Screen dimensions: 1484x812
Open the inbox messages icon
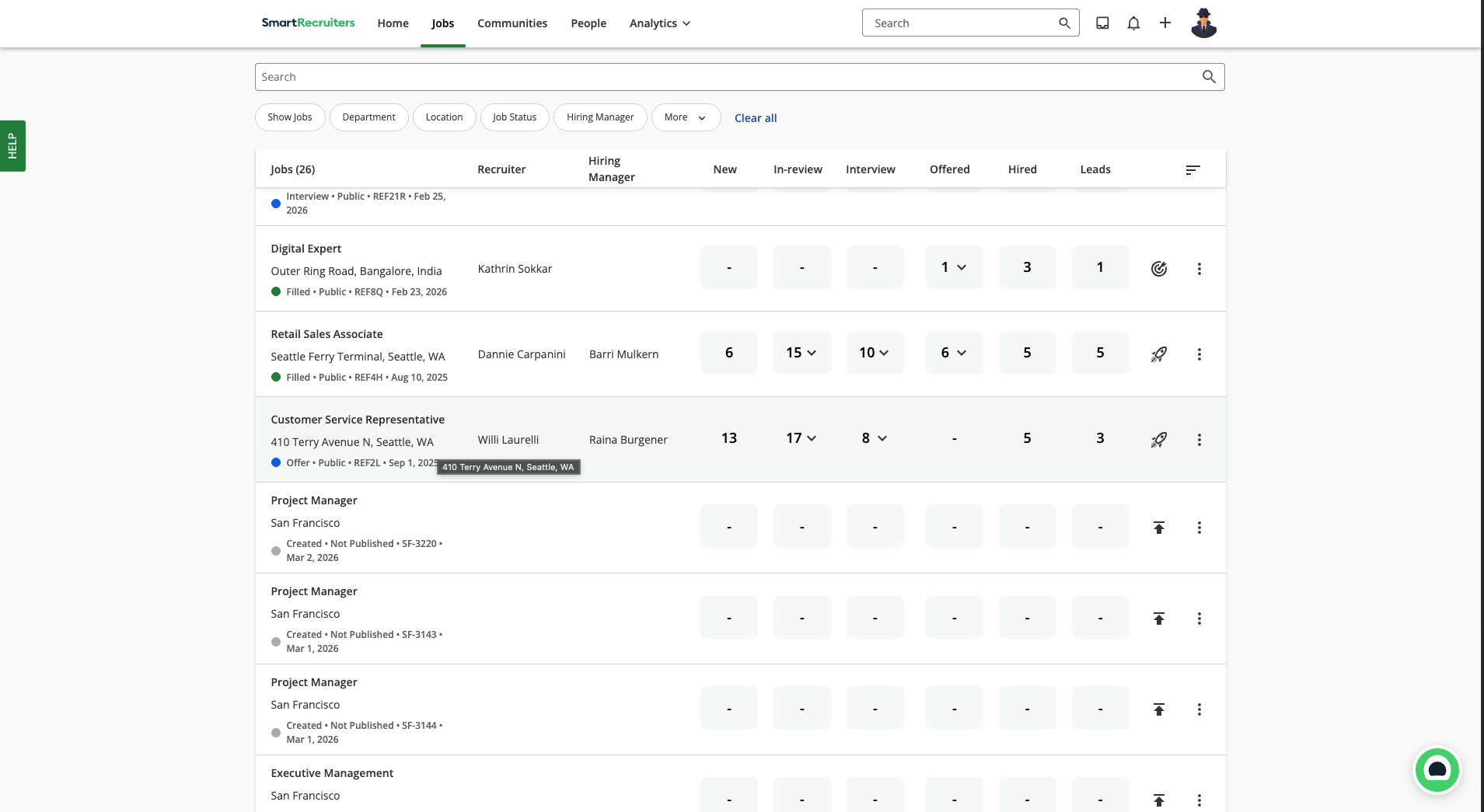pos(1102,23)
